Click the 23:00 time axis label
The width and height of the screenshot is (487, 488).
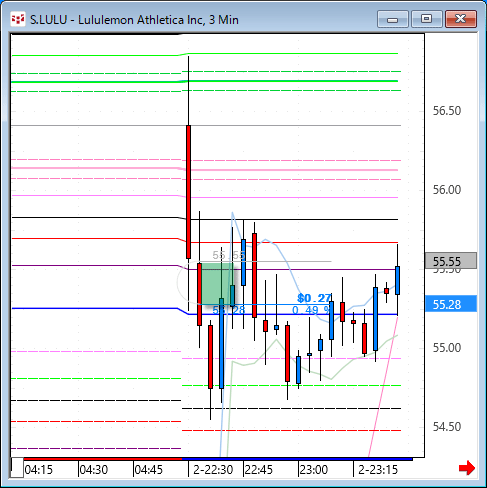click(314, 470)
